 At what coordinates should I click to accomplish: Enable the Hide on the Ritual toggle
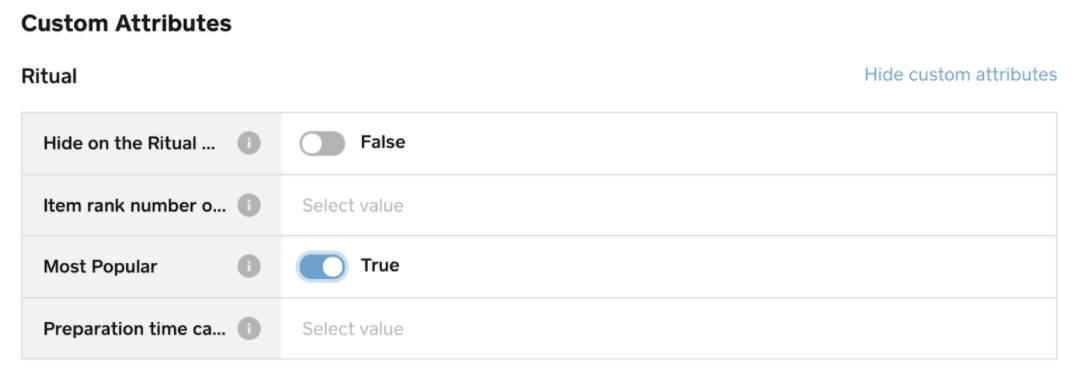tap(322, 143)
